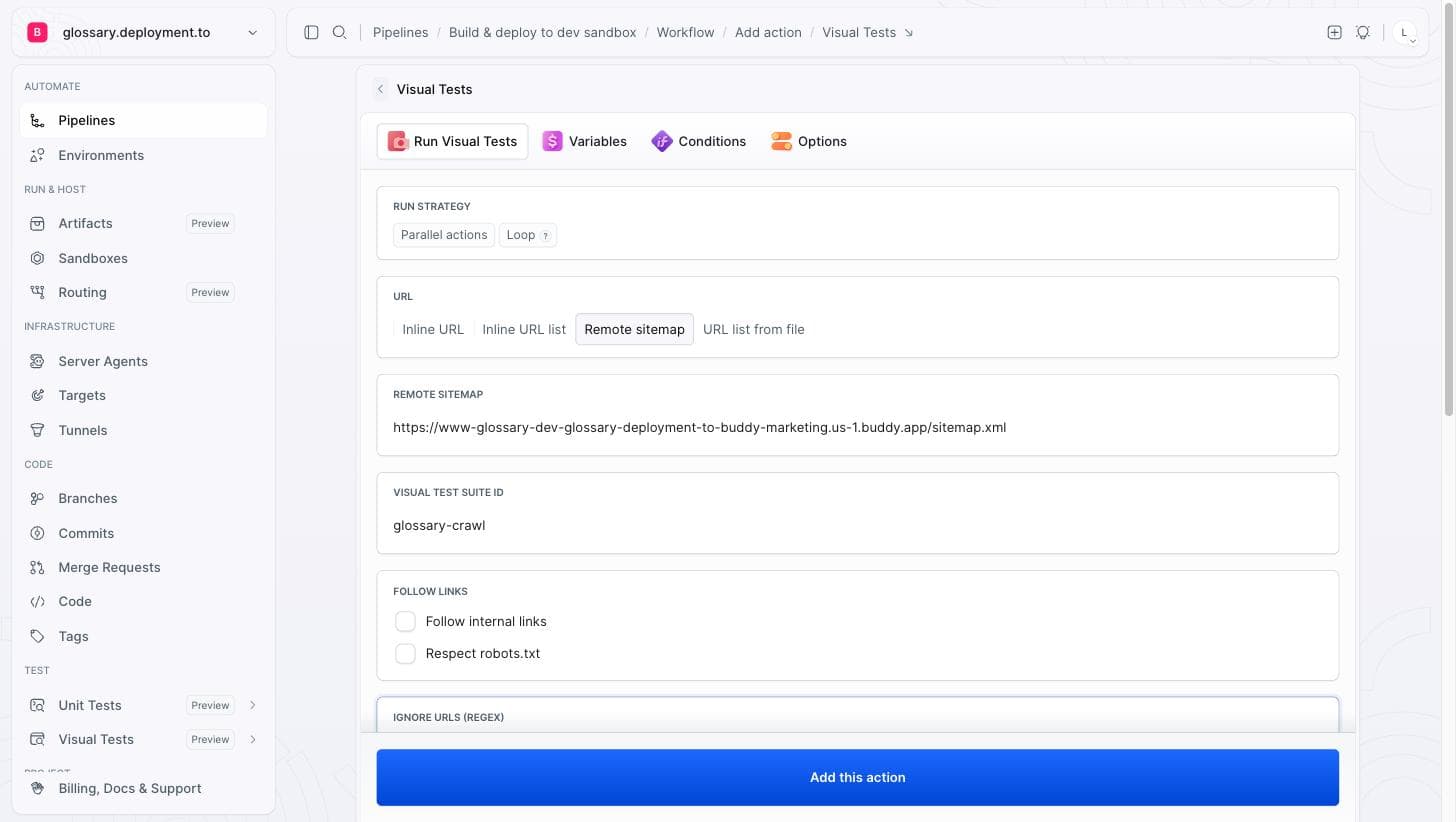Click the plus icon in top bar
The height and width of the screenshot is (822, 1456).
click(x=1334, y=32)
